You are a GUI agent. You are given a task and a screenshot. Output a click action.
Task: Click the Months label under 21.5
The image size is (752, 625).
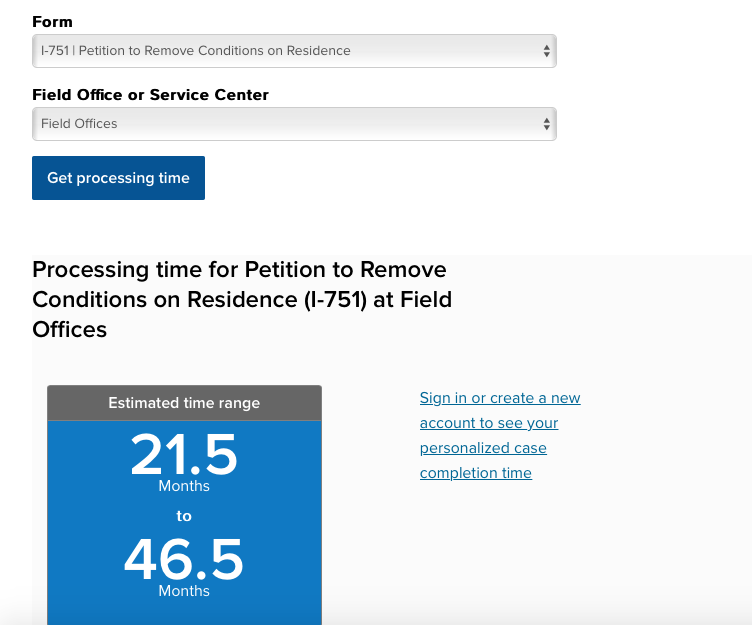click(184, 486)
